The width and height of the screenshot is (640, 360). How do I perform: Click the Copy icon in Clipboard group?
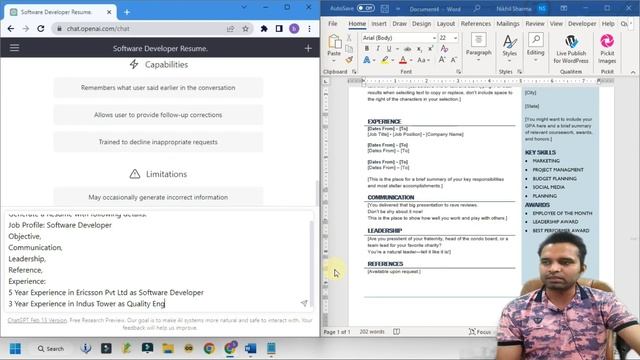(349, 49)
